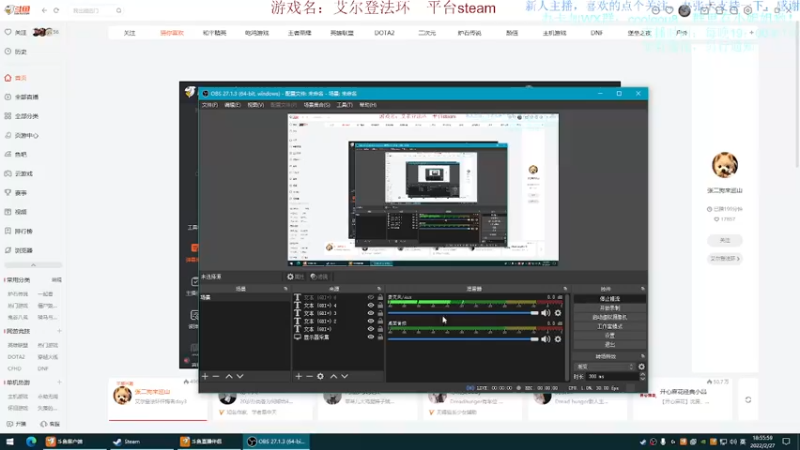Image resolution: width=800 pixels, height=450 pixels.
Task: Open the 工具(T) menu in OBS
Action: coord(344,105)
